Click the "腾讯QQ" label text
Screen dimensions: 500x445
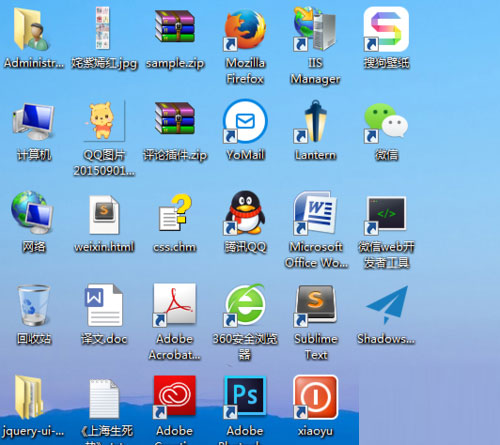[x=245, y=247]
